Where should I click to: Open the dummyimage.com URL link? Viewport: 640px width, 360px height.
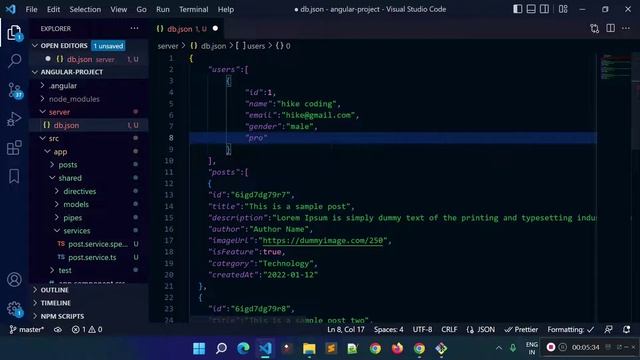point(323,240)
